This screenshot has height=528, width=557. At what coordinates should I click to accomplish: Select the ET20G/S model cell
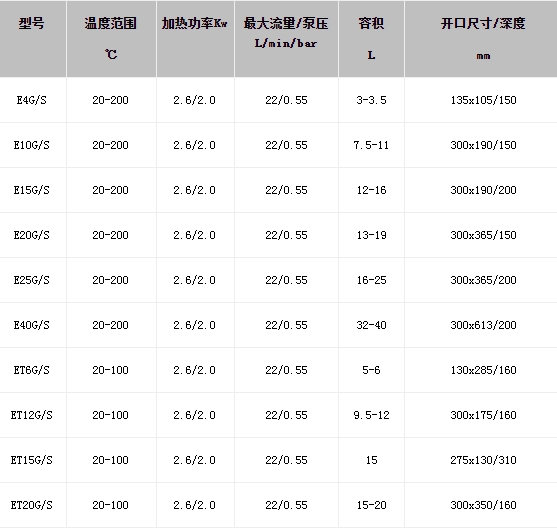[32, 505]
